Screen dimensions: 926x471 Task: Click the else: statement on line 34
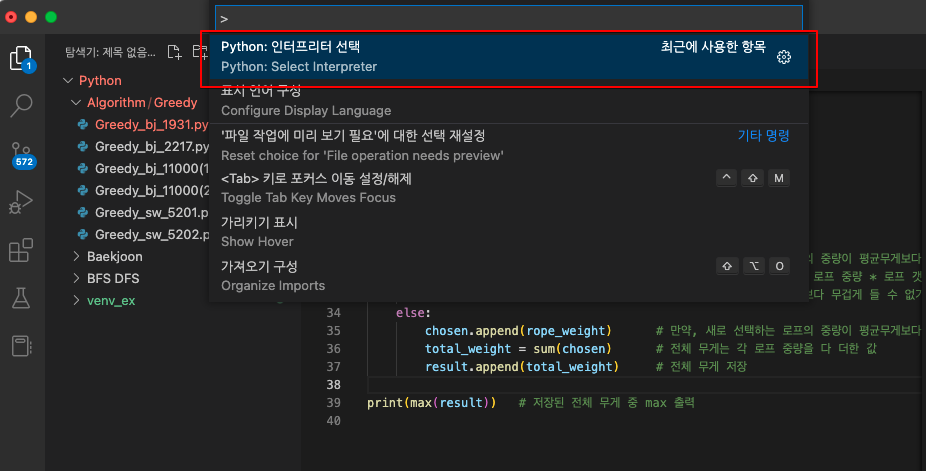413,313
